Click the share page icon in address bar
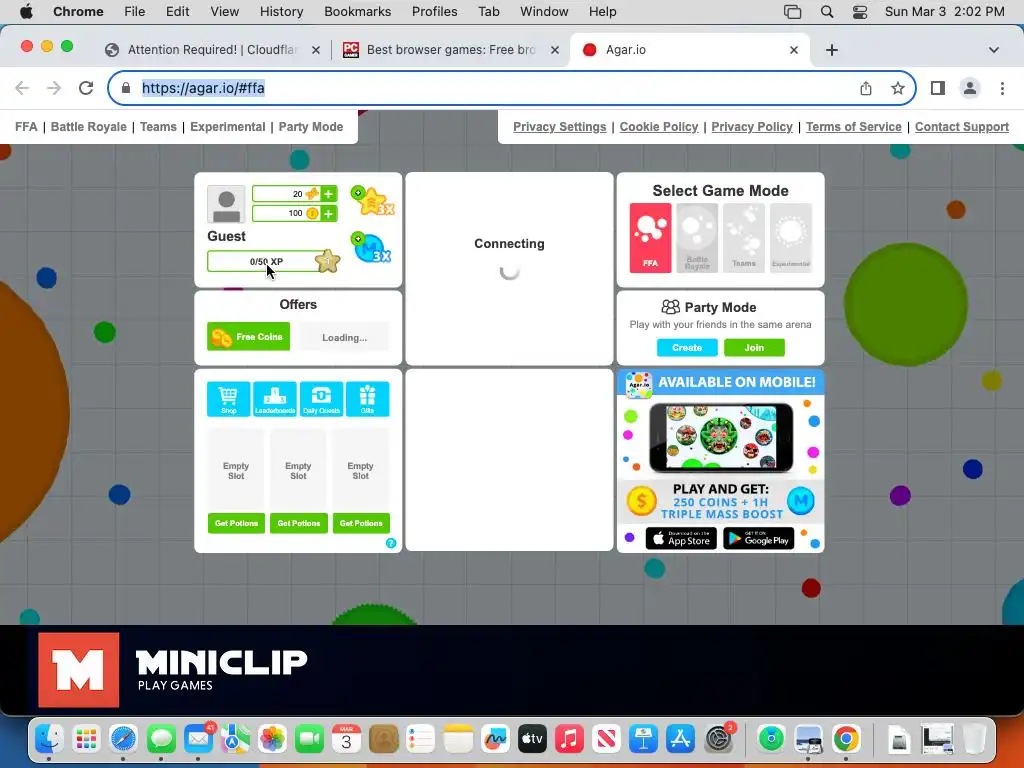Image resolution: width=1024 pixels, height=768 pixels. click(866, 88)
